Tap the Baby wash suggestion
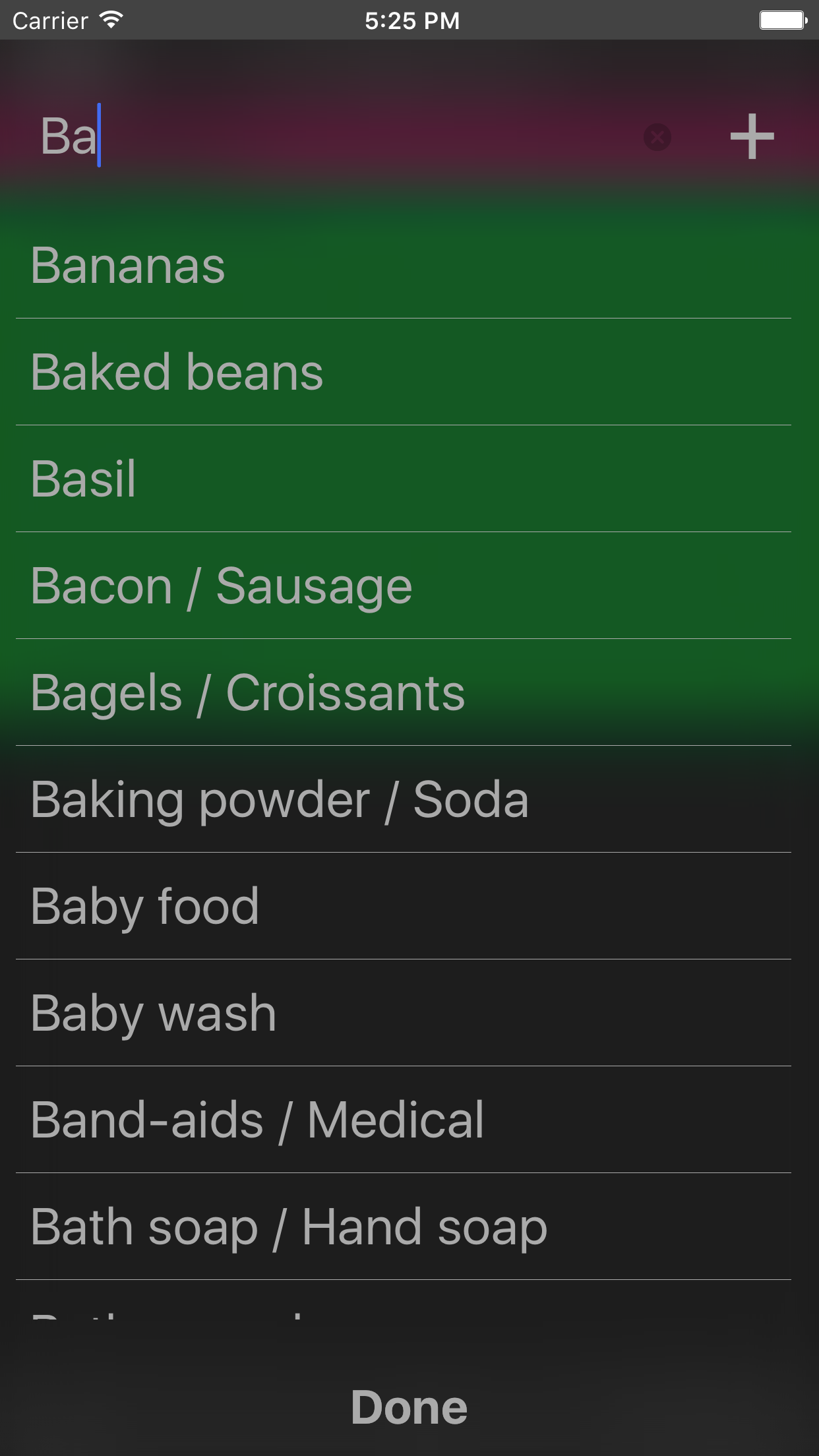This screenshot has height=1456, width=819. tap(153, 1014)
